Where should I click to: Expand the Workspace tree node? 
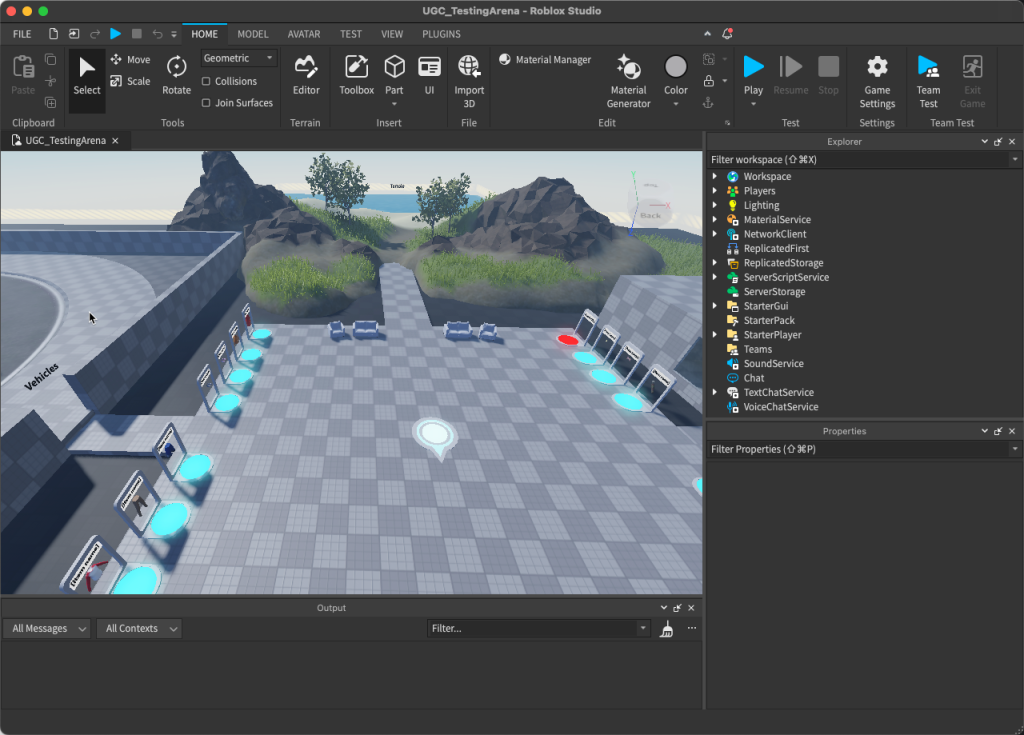click(x=715, y=177)
